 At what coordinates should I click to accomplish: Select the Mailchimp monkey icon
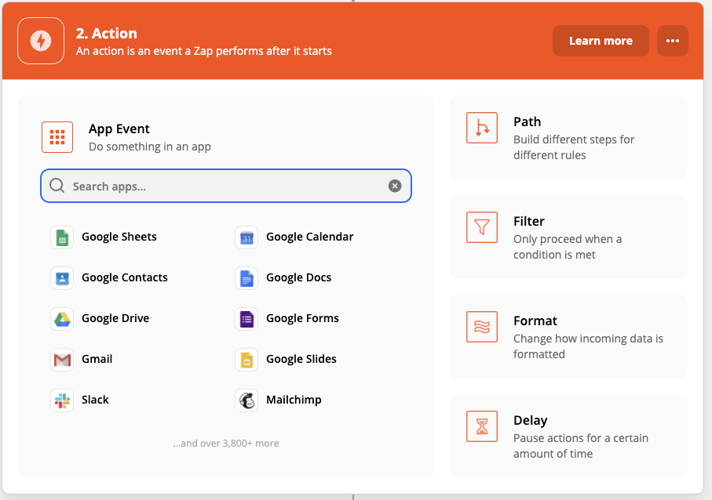(x=247, y=401)
